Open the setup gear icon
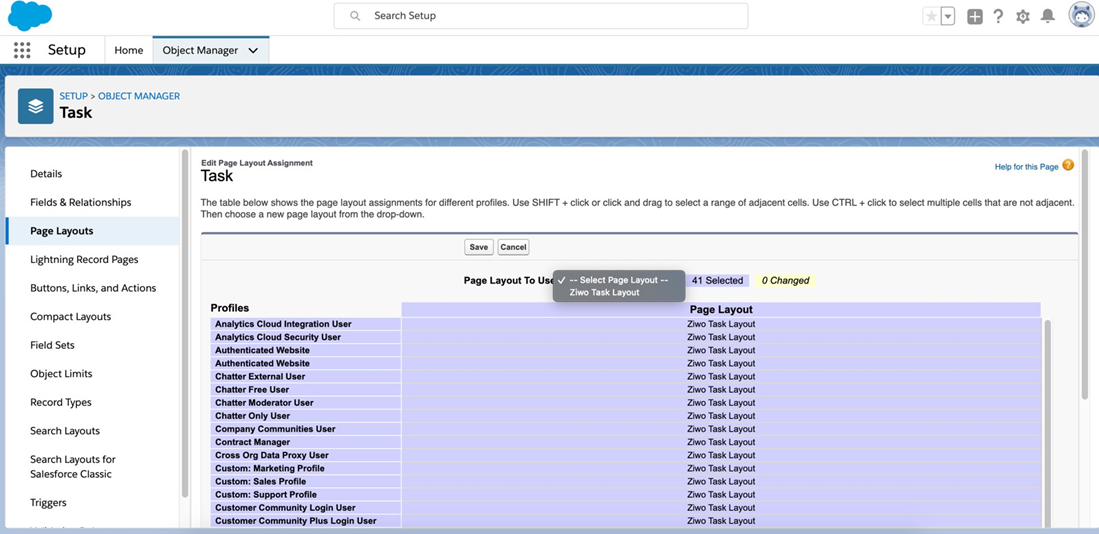This screenshot has width=1099, height=534. (1023, 17)
